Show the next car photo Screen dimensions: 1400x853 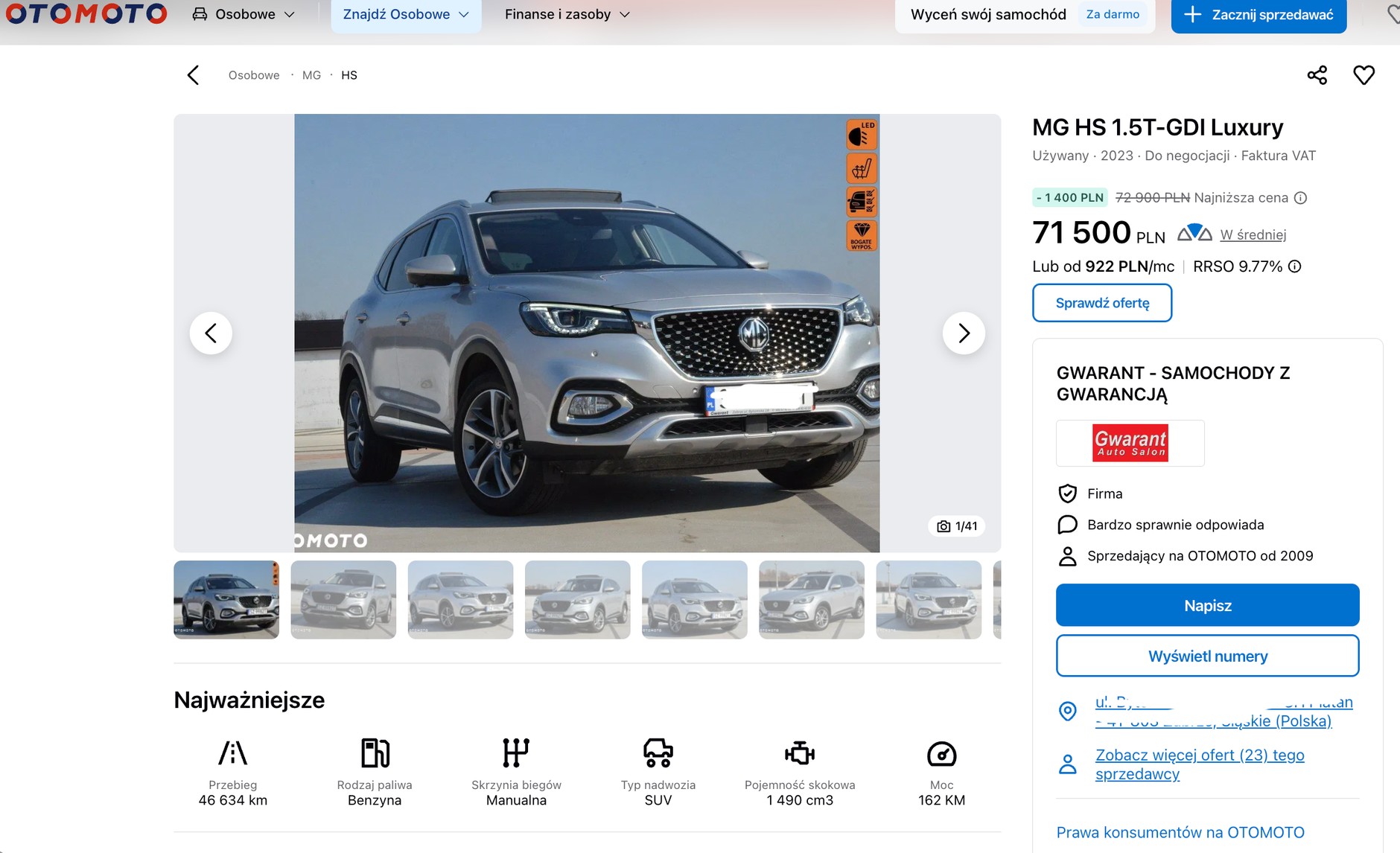964,333
